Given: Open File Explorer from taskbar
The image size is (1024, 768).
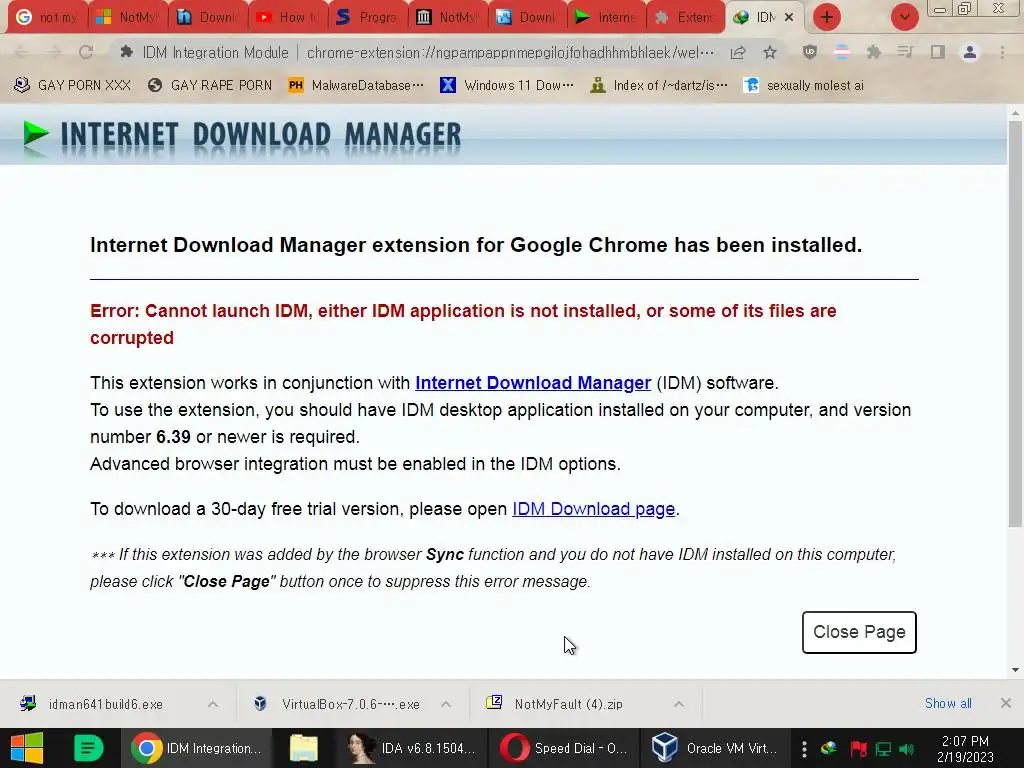Looking at the screenshot, I should pyautogui.click(x=304, y=748).
